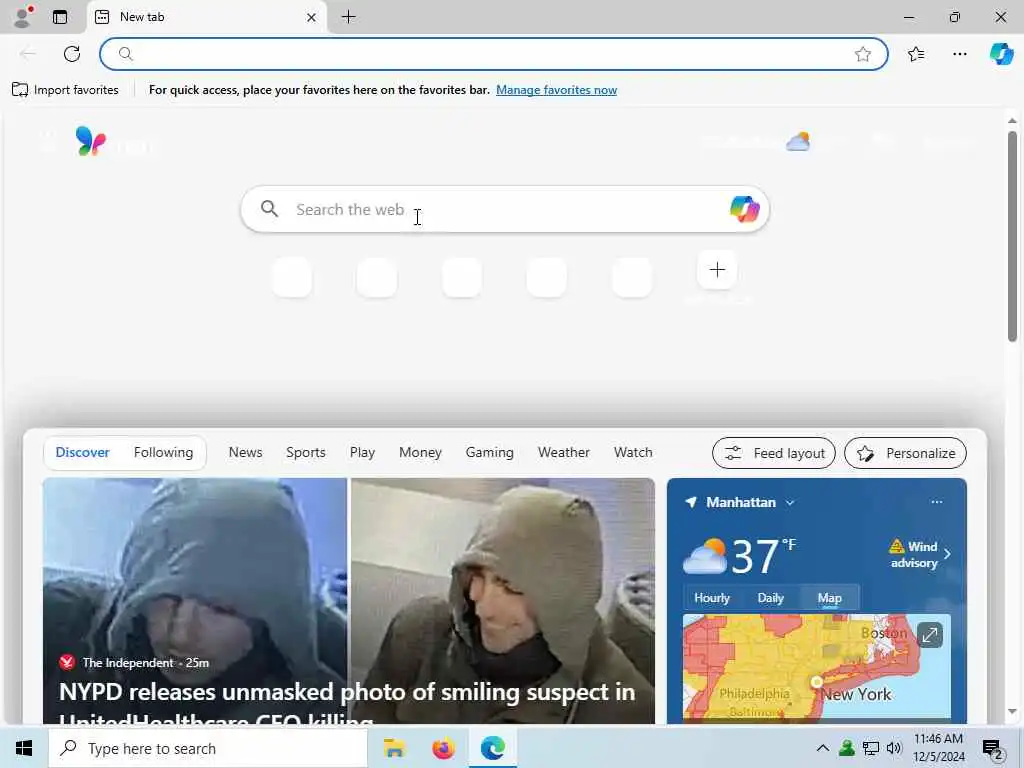Click the Edge taskbar icon
The image size is (1024, 768).
[493, 748]
